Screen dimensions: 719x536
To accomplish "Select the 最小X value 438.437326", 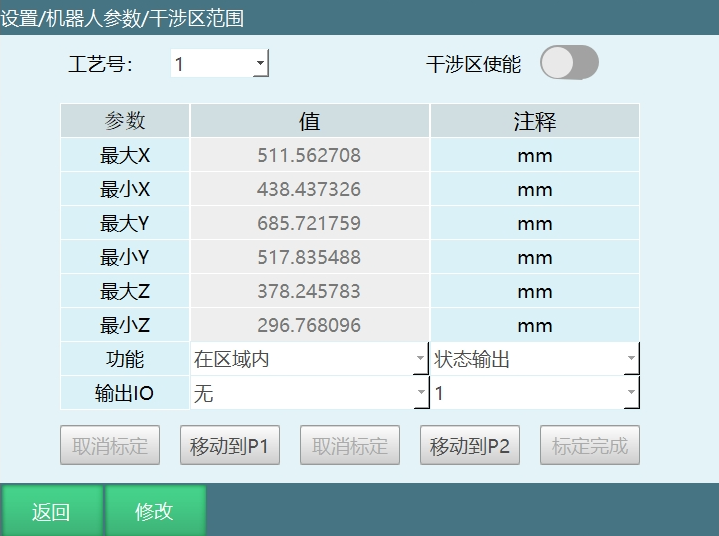I will coord(310,189).
